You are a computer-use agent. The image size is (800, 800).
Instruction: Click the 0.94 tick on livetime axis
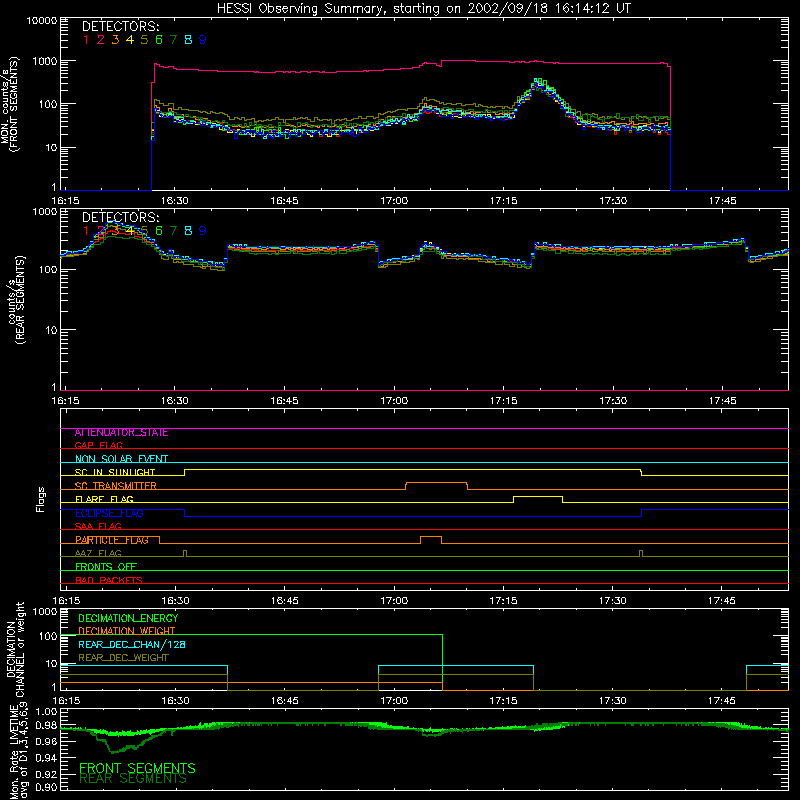coord(46,758)
